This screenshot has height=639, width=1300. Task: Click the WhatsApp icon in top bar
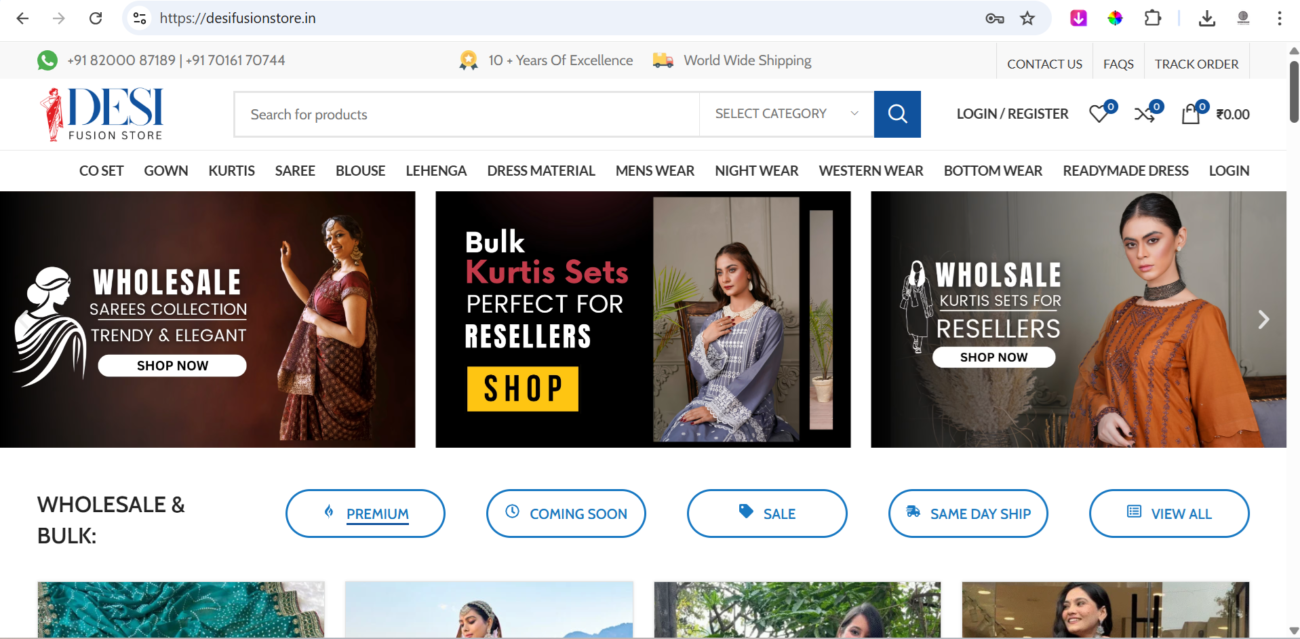click(47, 60)
